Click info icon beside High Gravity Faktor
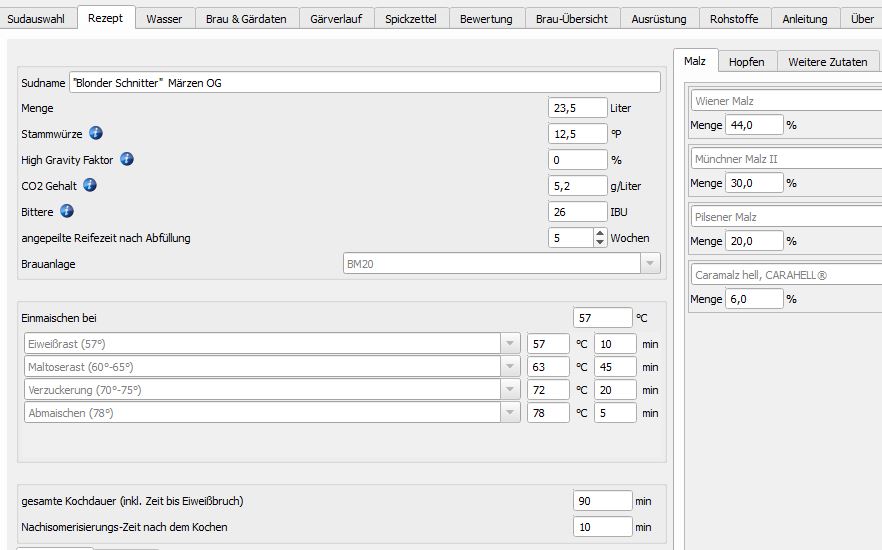Viewport: 882px width, 550px height. 127,159
